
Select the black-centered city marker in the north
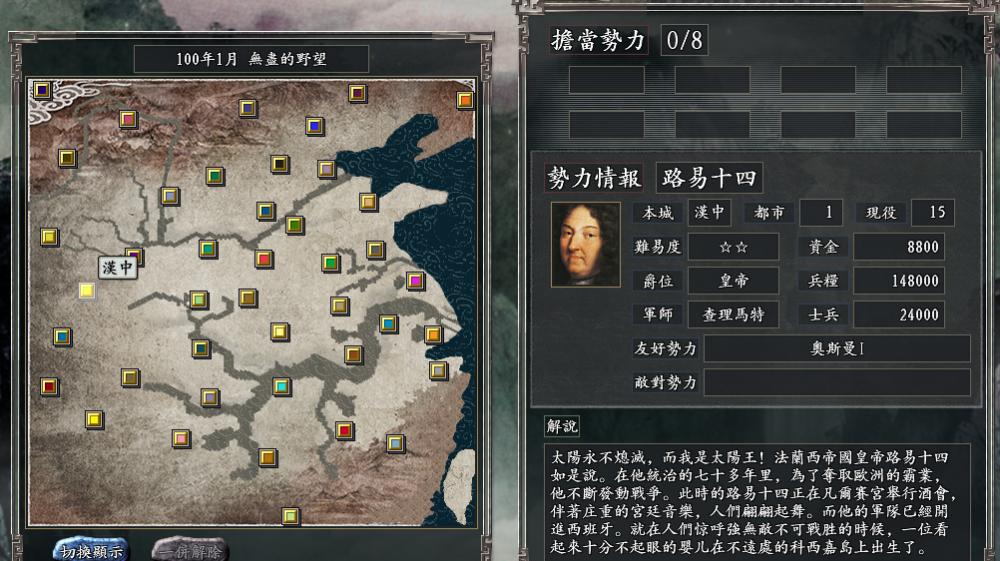(279, 164)
